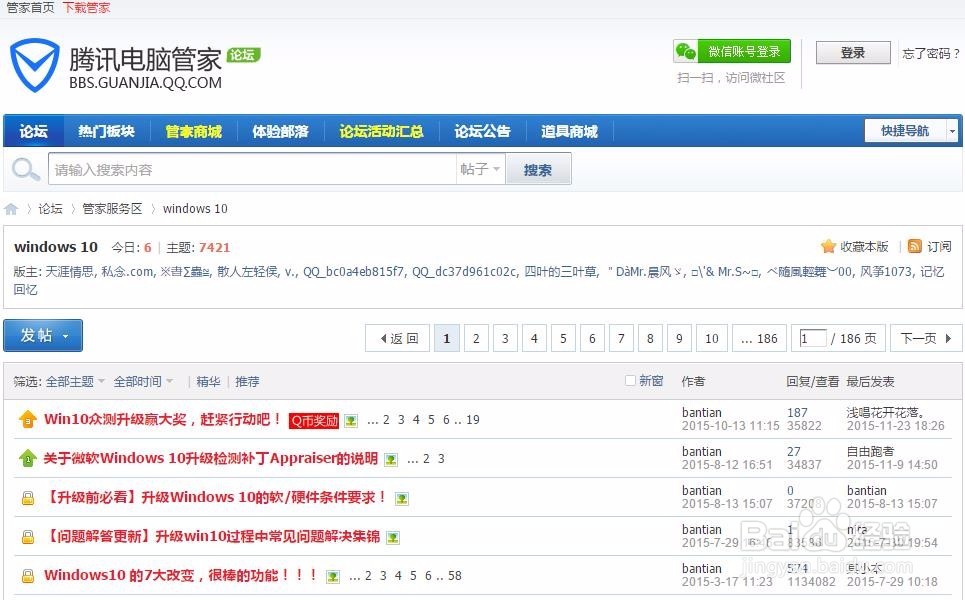Open thread 升级Windows 10的软/硬件条件要求
The width and height of the screenshot is (965, 600).
click(217, 497)
